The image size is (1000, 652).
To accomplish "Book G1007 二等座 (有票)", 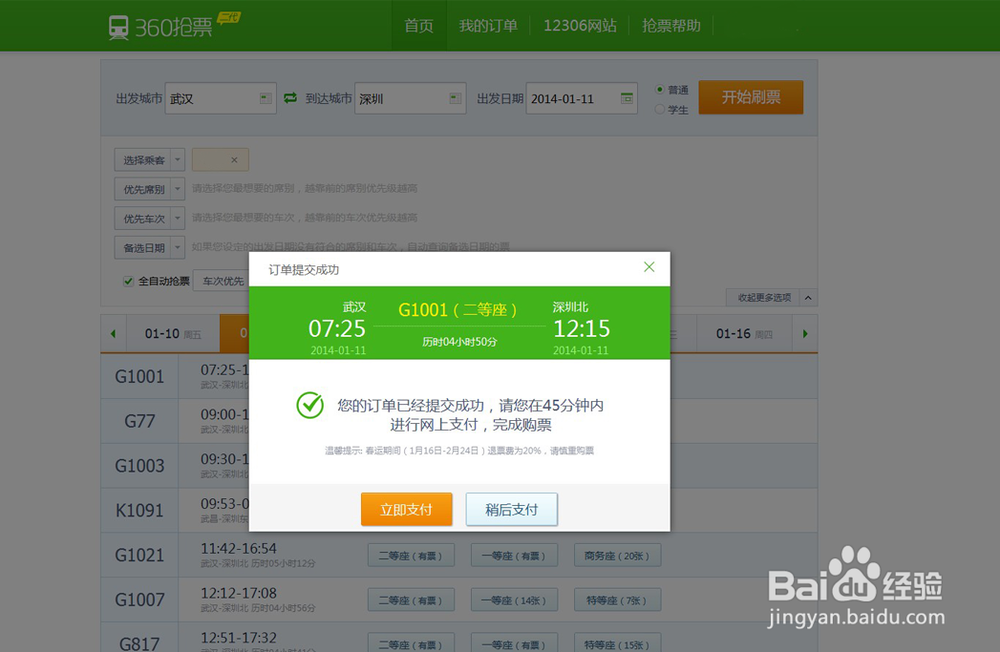I will click(x=412, y=600).
